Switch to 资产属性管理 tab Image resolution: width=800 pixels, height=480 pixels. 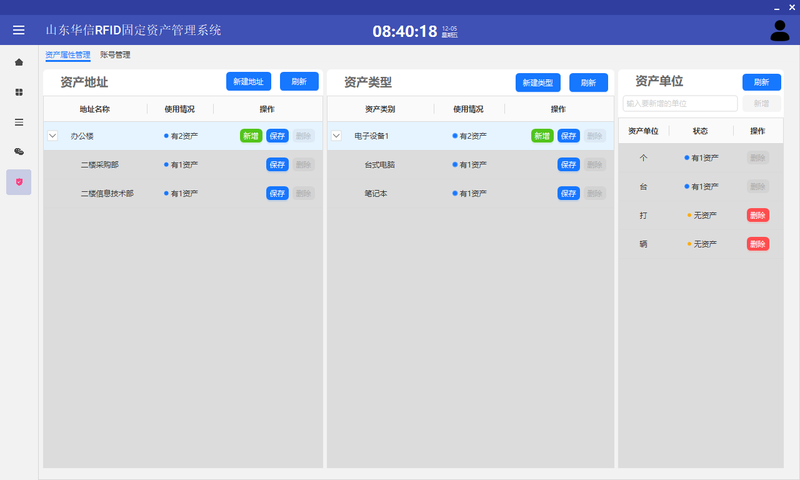pyautogui.click(x=68, y=55)
